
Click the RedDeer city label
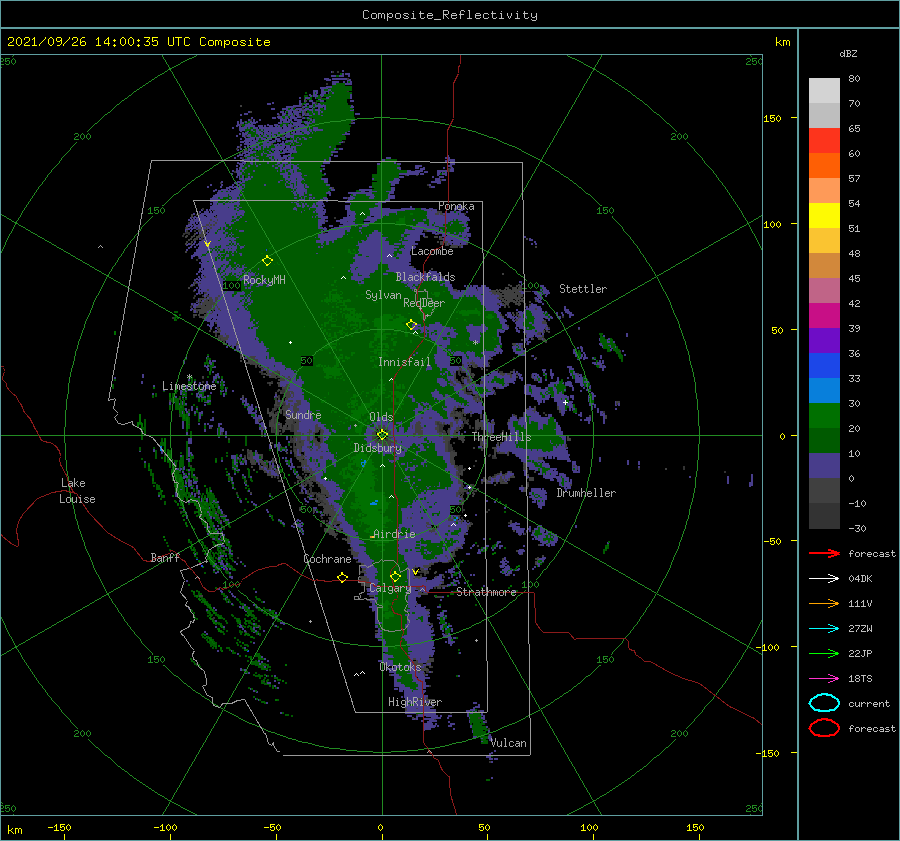point(424,303)
